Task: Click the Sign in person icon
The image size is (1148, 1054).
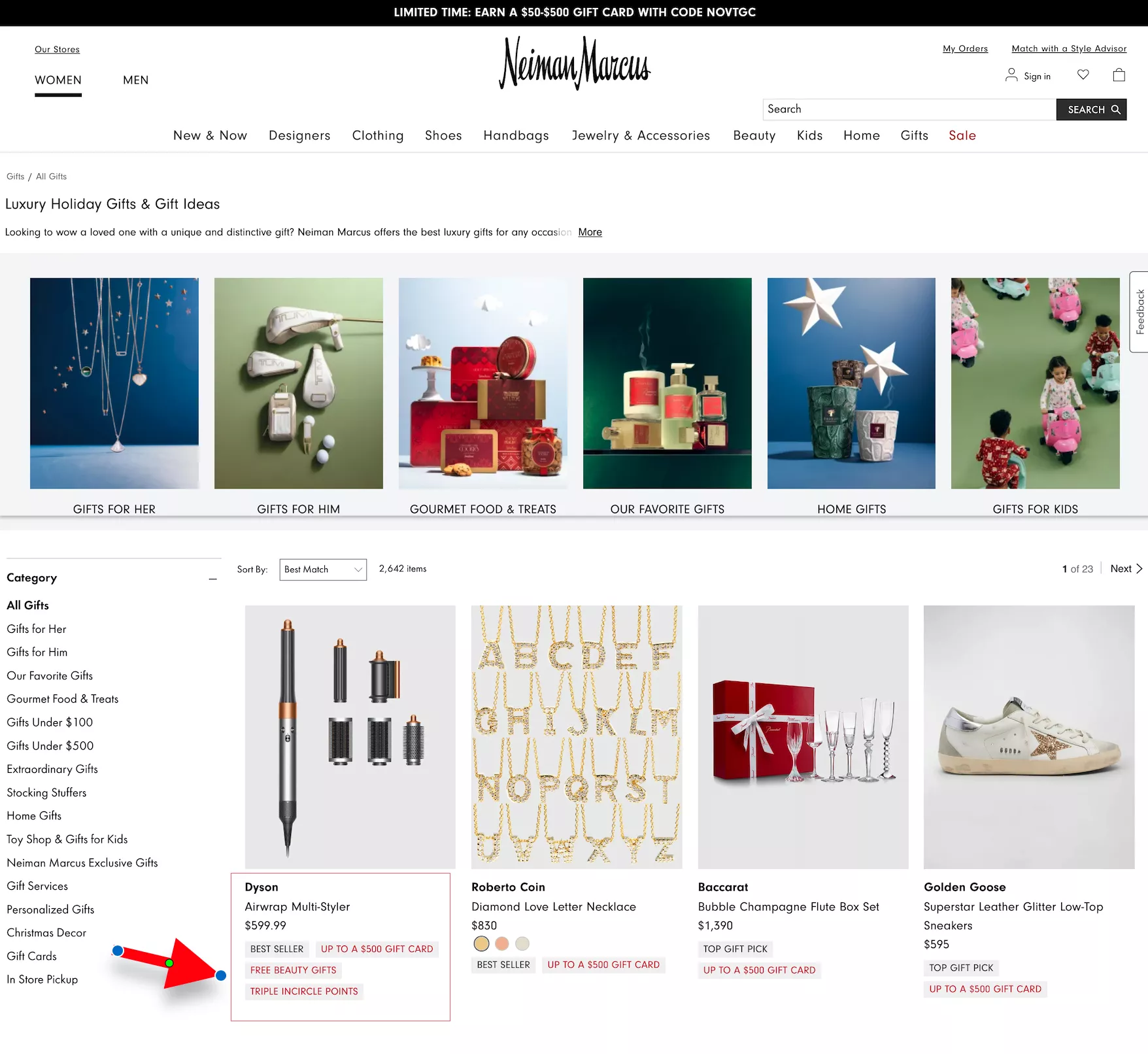Action: click(1011, 75)
